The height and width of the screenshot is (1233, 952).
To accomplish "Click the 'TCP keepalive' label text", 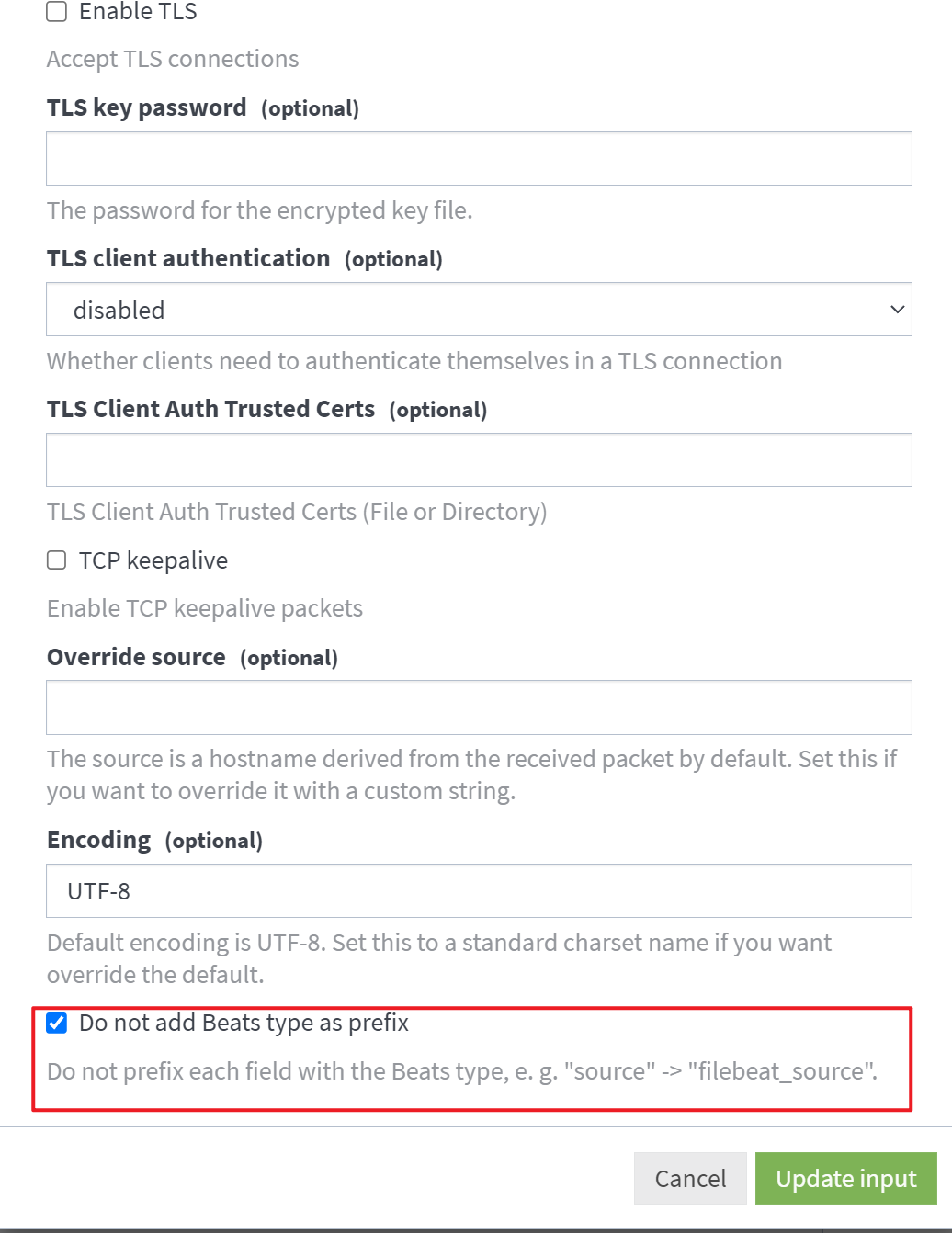I will 153,560.
